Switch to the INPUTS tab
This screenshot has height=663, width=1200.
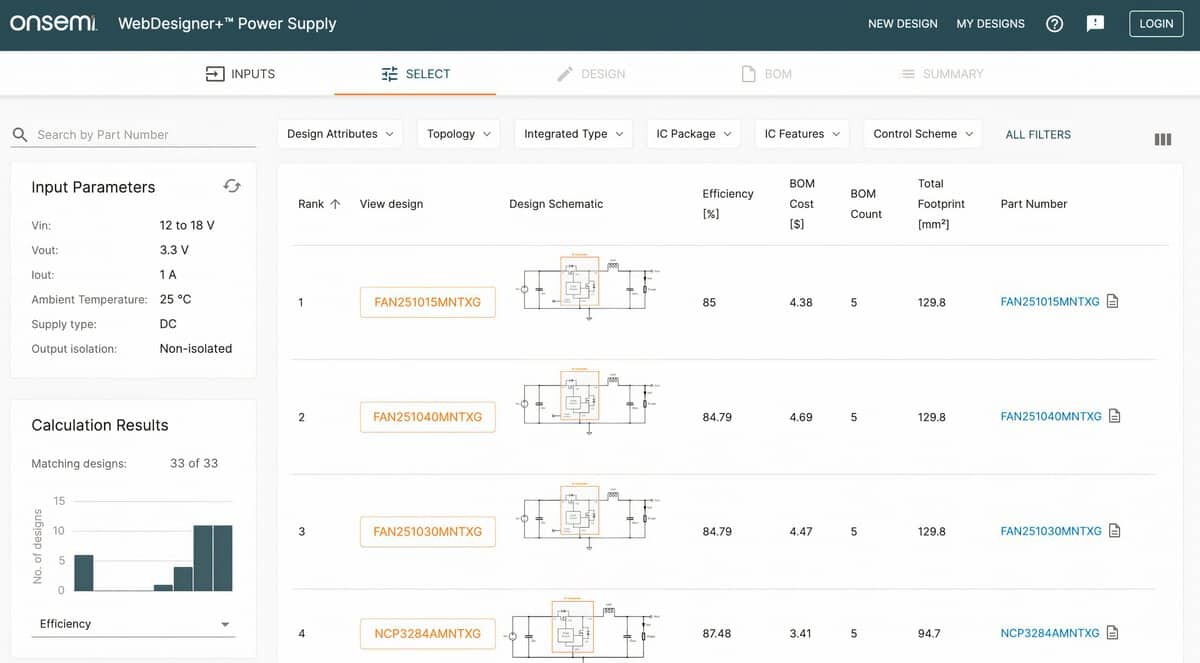(x=240, y=74)
